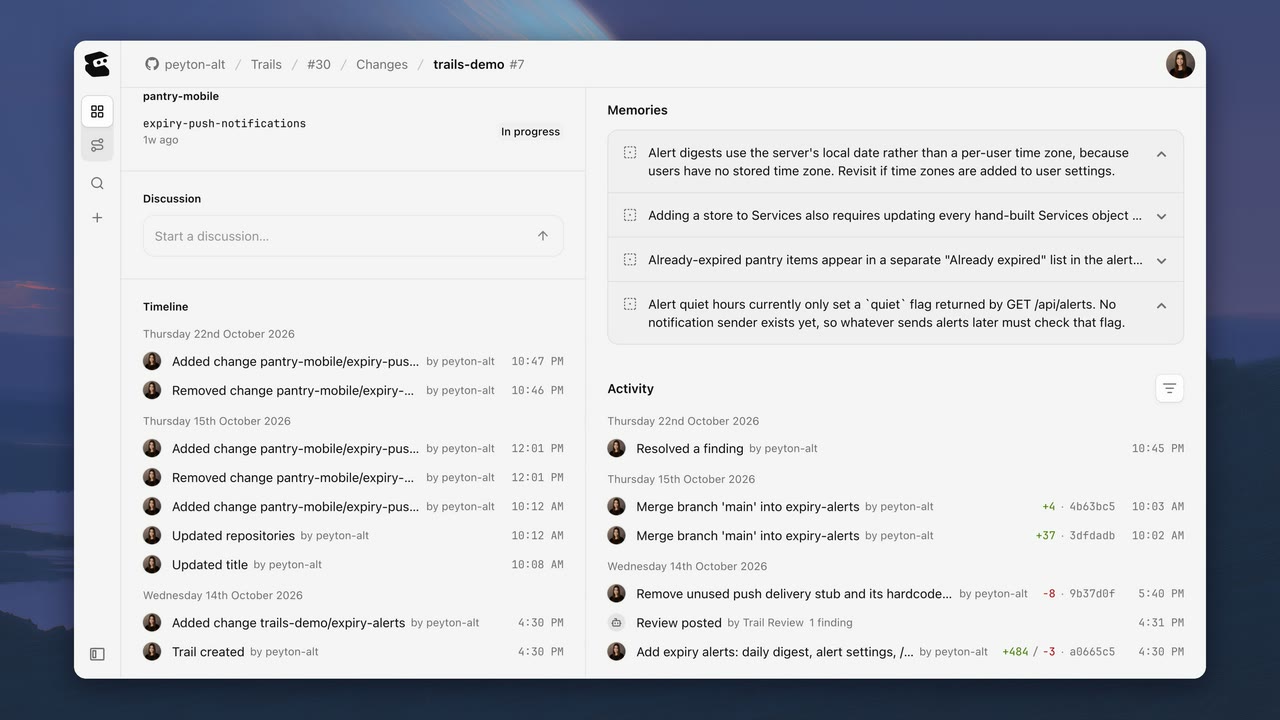Select the dashed checkbox beside Services store memory
Screen dimensions: 1280x720
pyautogui.click(x=630, y=215)
